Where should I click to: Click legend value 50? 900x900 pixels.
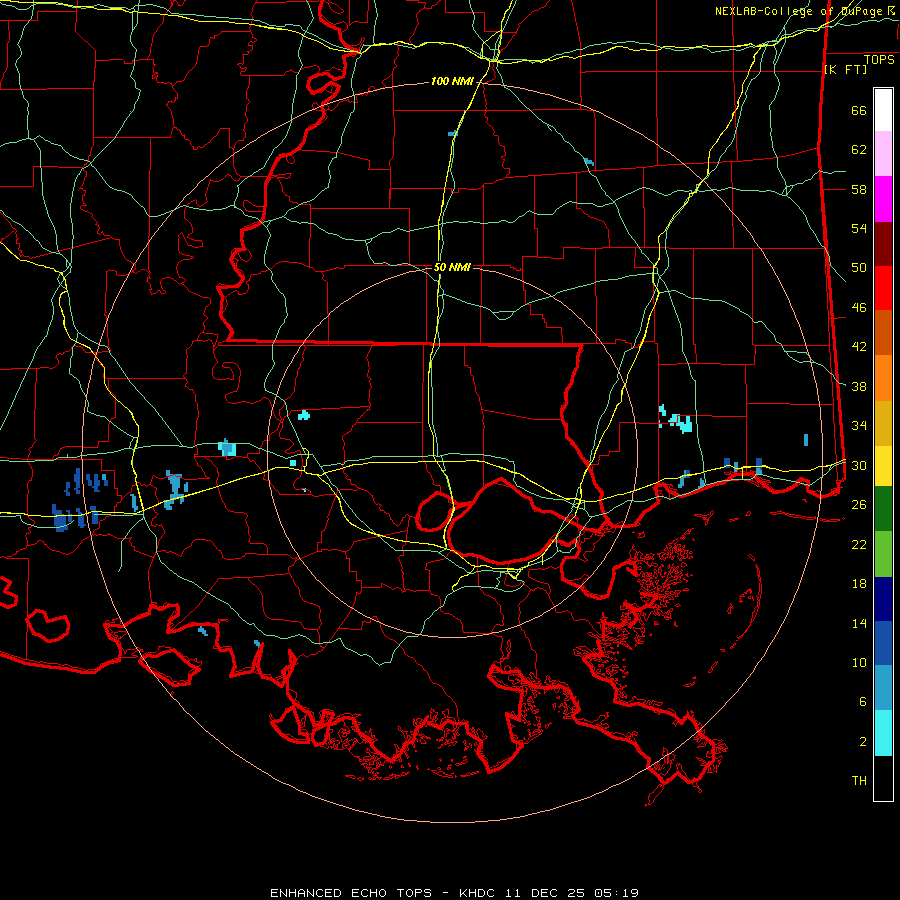point(859,268)
